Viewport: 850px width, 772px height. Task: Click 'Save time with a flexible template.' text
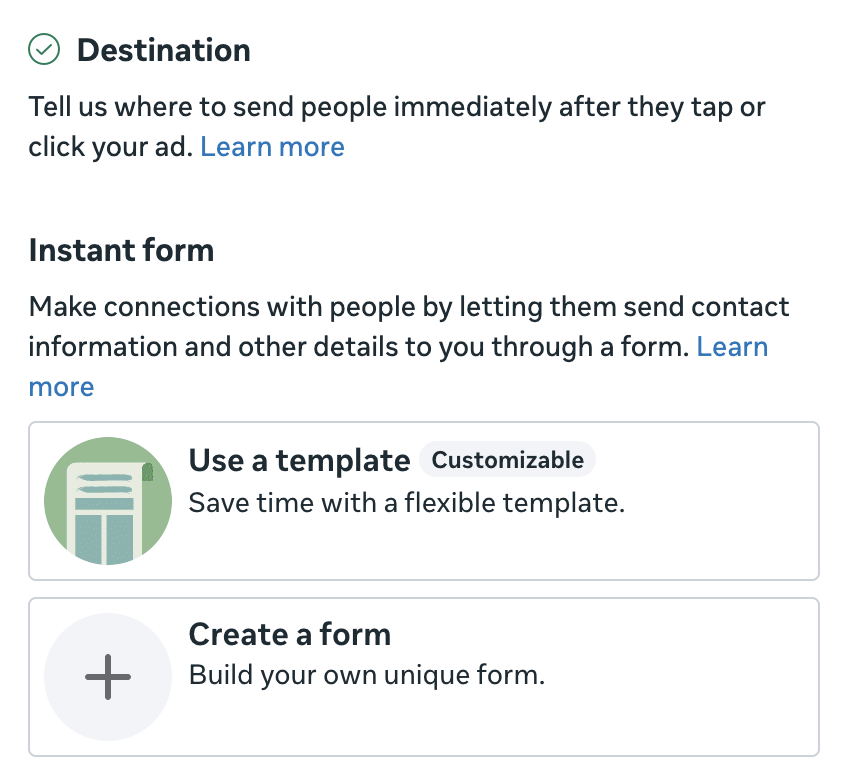pyautogui.click(x=407, y=503)
